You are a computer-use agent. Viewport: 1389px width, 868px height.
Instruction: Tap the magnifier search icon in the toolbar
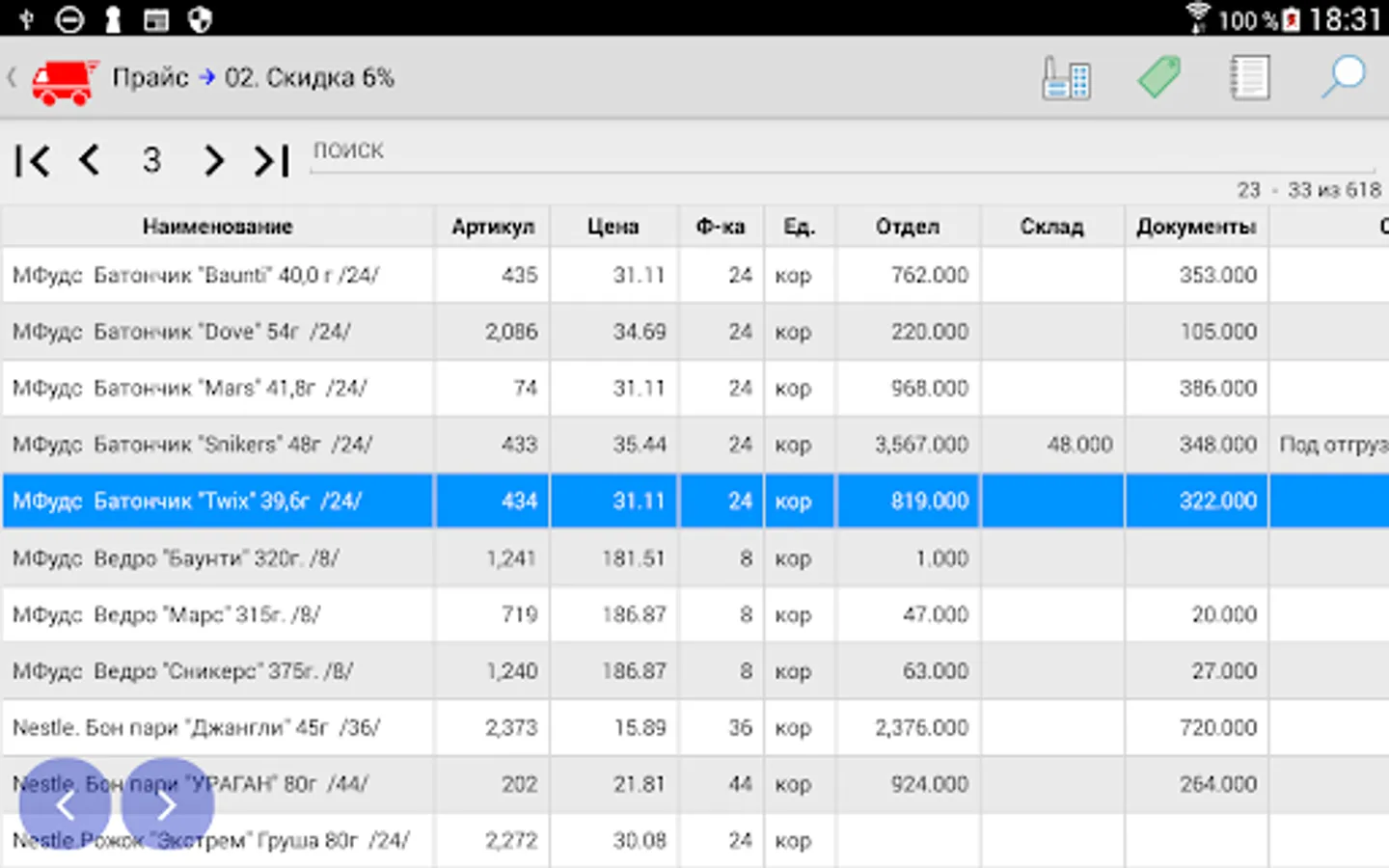pyautogui.click(x=1343, y=77)
